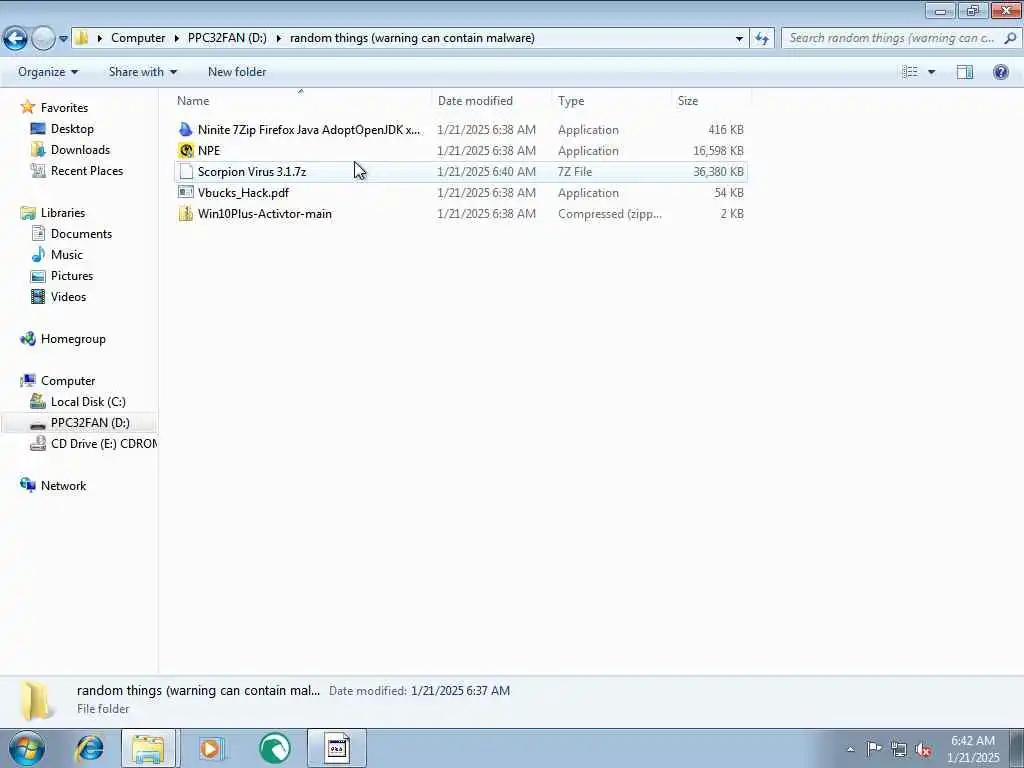This screenshot has width=1024, height=768.
Task: Sort by the Size column header
Action: coord(688,101)
